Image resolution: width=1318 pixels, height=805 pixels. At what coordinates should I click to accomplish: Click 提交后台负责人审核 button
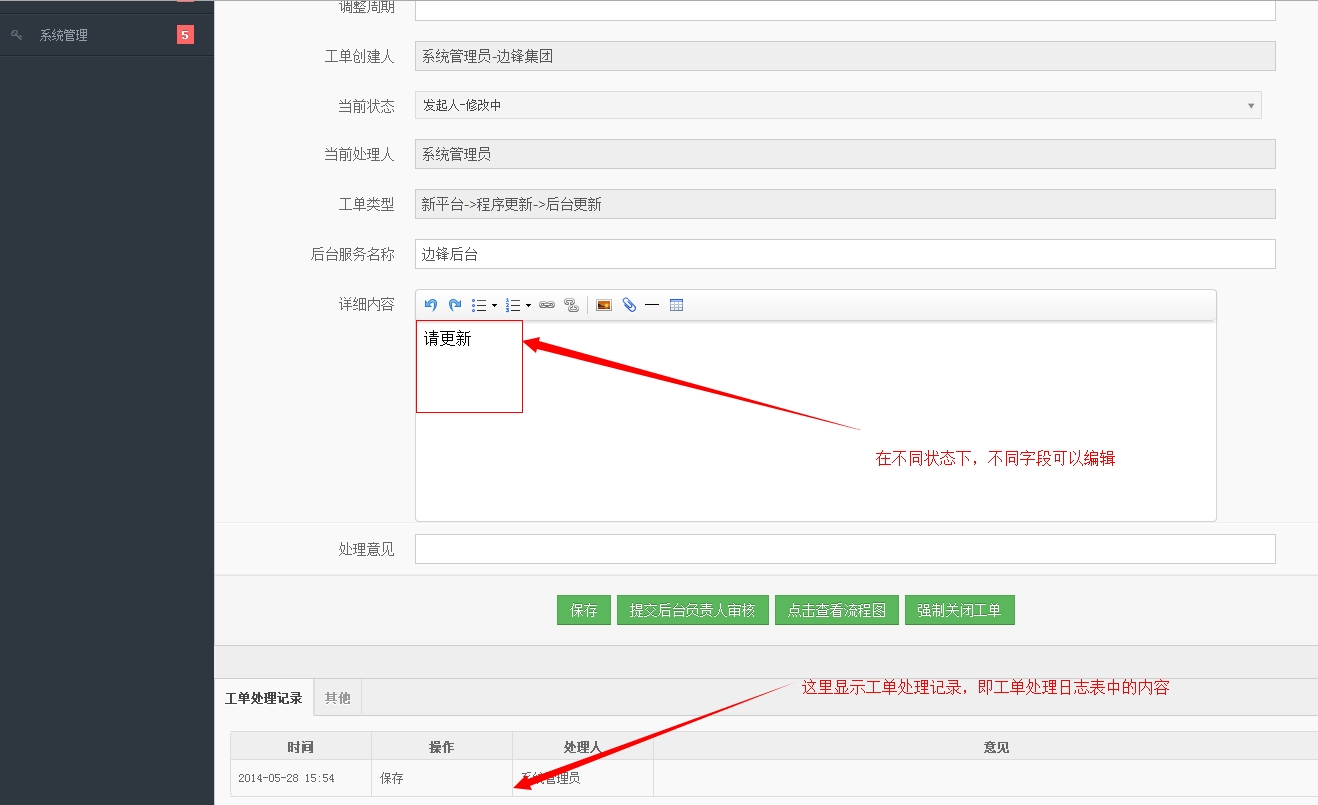coord(693,610)
